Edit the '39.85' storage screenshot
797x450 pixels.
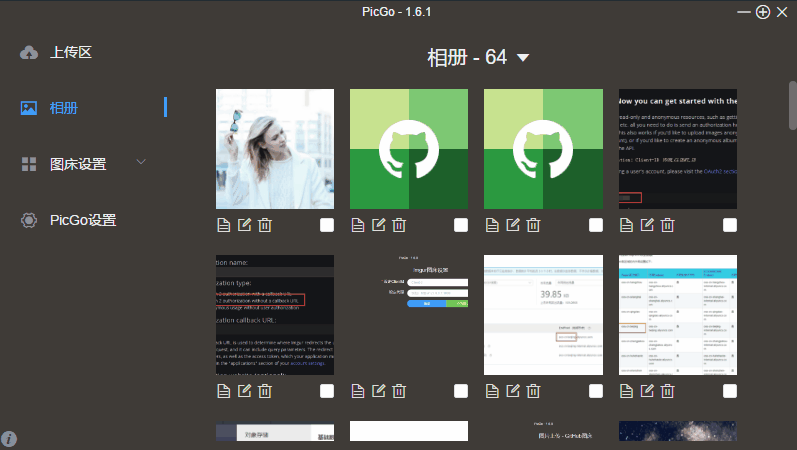[x=513, y=391]
